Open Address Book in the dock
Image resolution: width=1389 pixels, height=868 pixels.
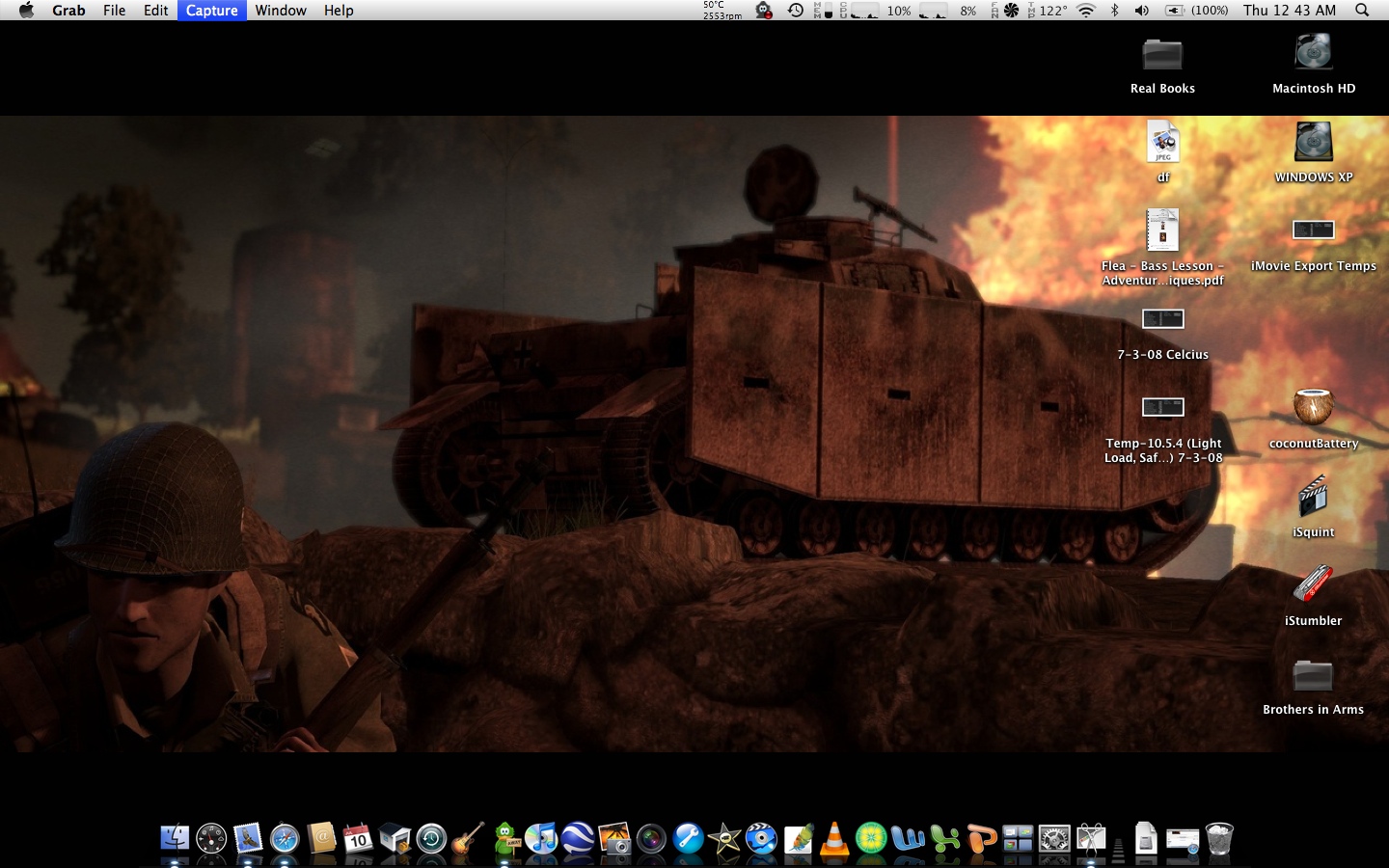coord(321,839)
